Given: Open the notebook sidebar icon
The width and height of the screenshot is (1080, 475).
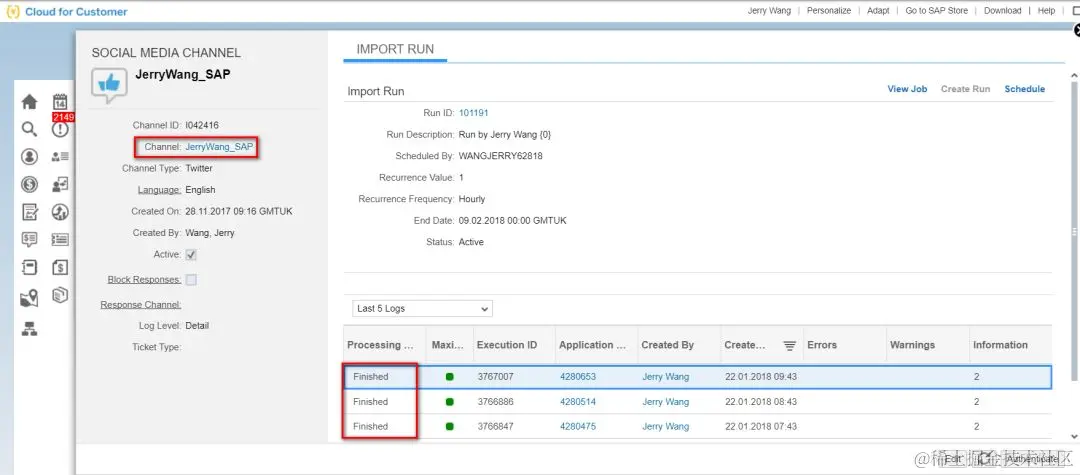Looking at the screenshot, I should [29, 267].
